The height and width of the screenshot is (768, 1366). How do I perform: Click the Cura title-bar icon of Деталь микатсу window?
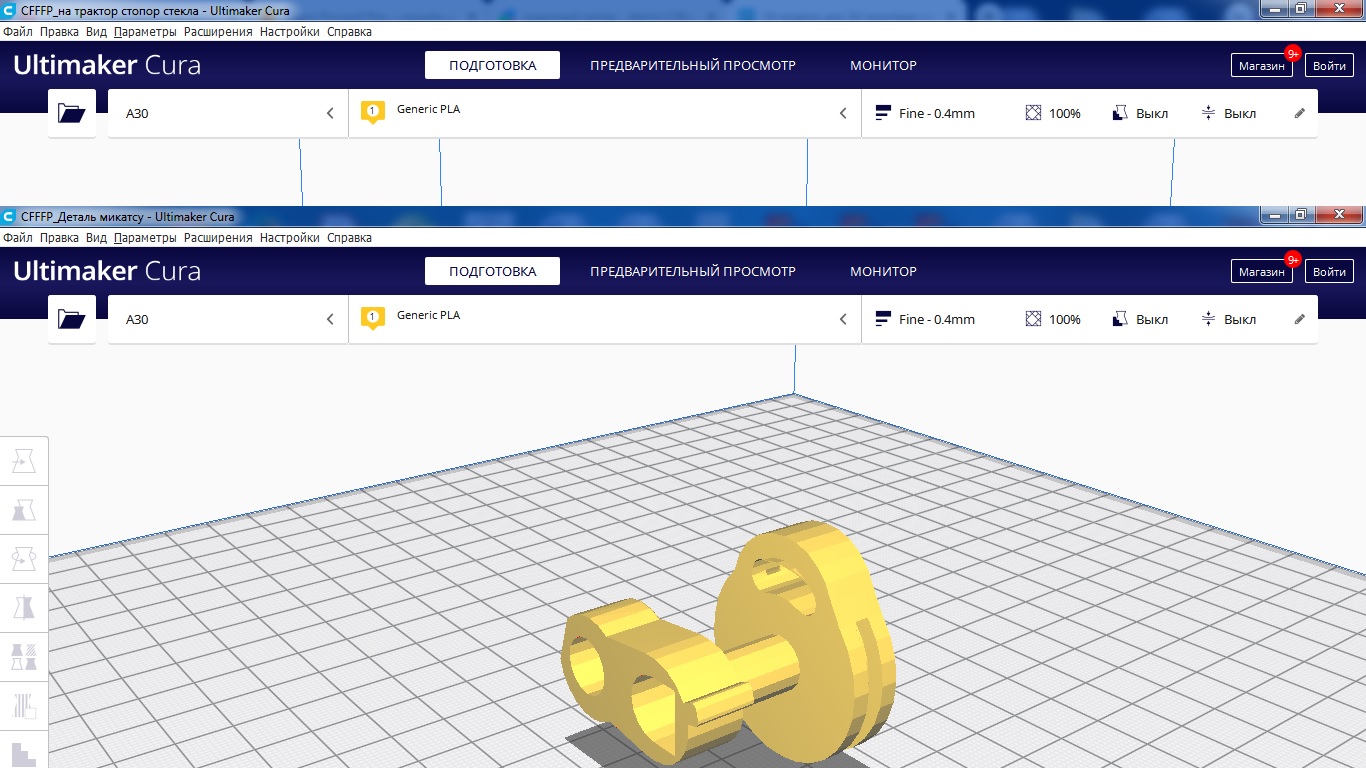pos(9,217)
